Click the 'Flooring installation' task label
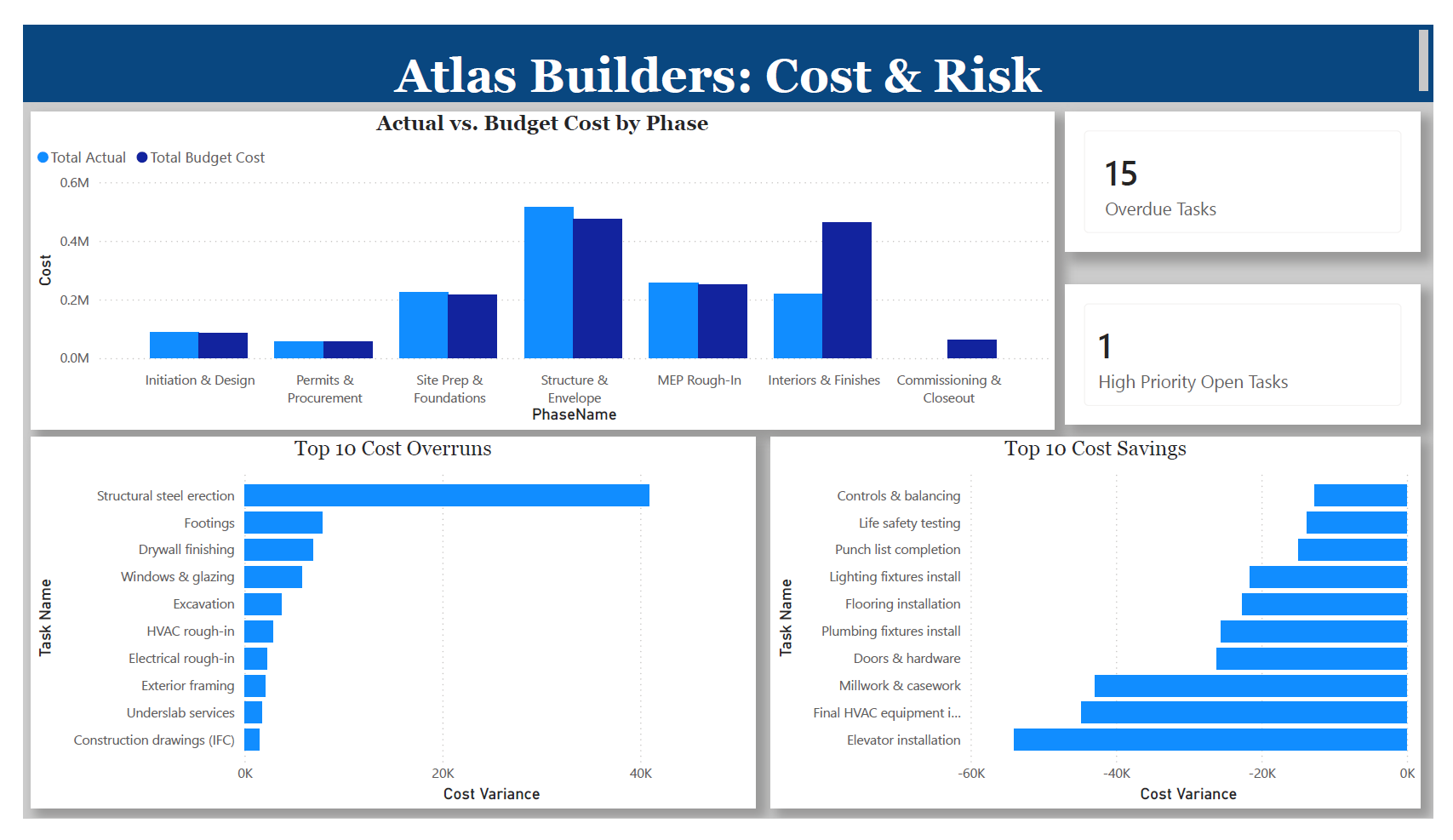Viewport: 1453px width, 840px height. (x=902, y=604)
